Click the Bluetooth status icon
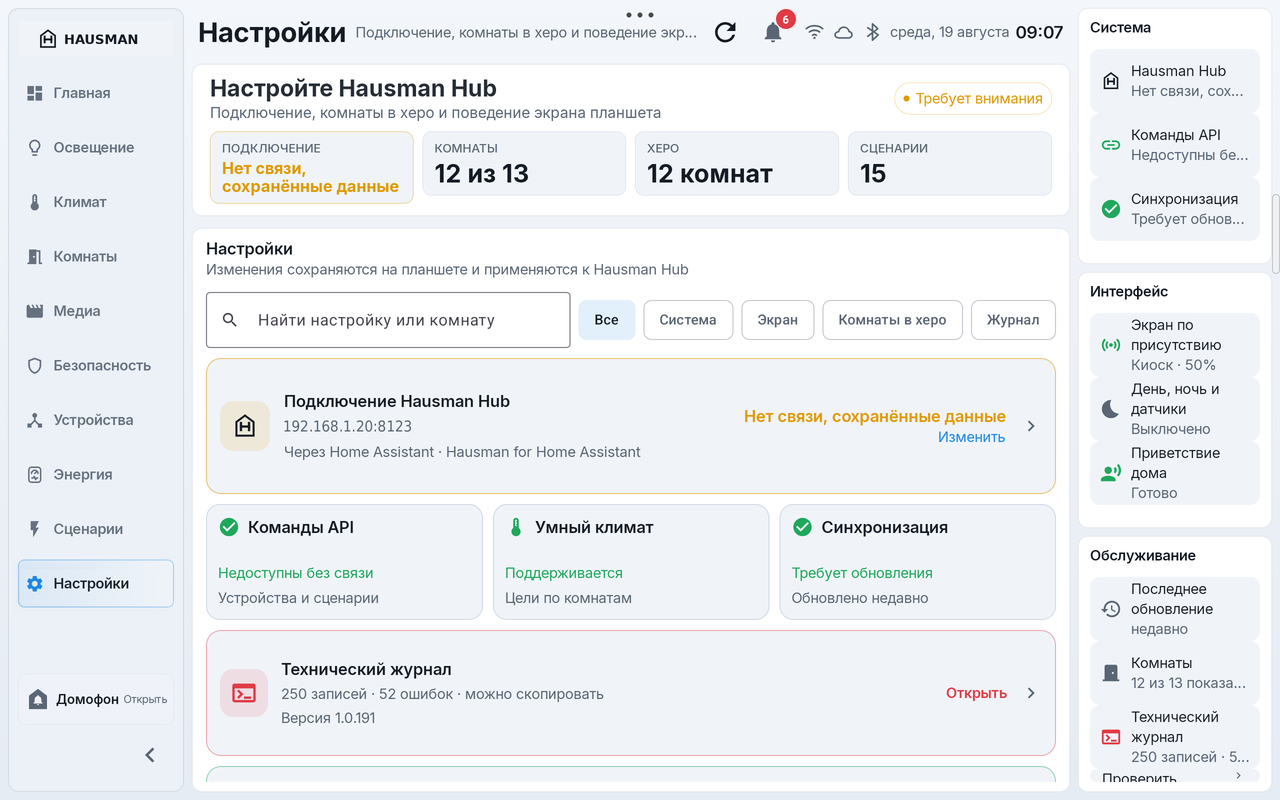Viewport: 1280px width, 800px height. (872, 32)
